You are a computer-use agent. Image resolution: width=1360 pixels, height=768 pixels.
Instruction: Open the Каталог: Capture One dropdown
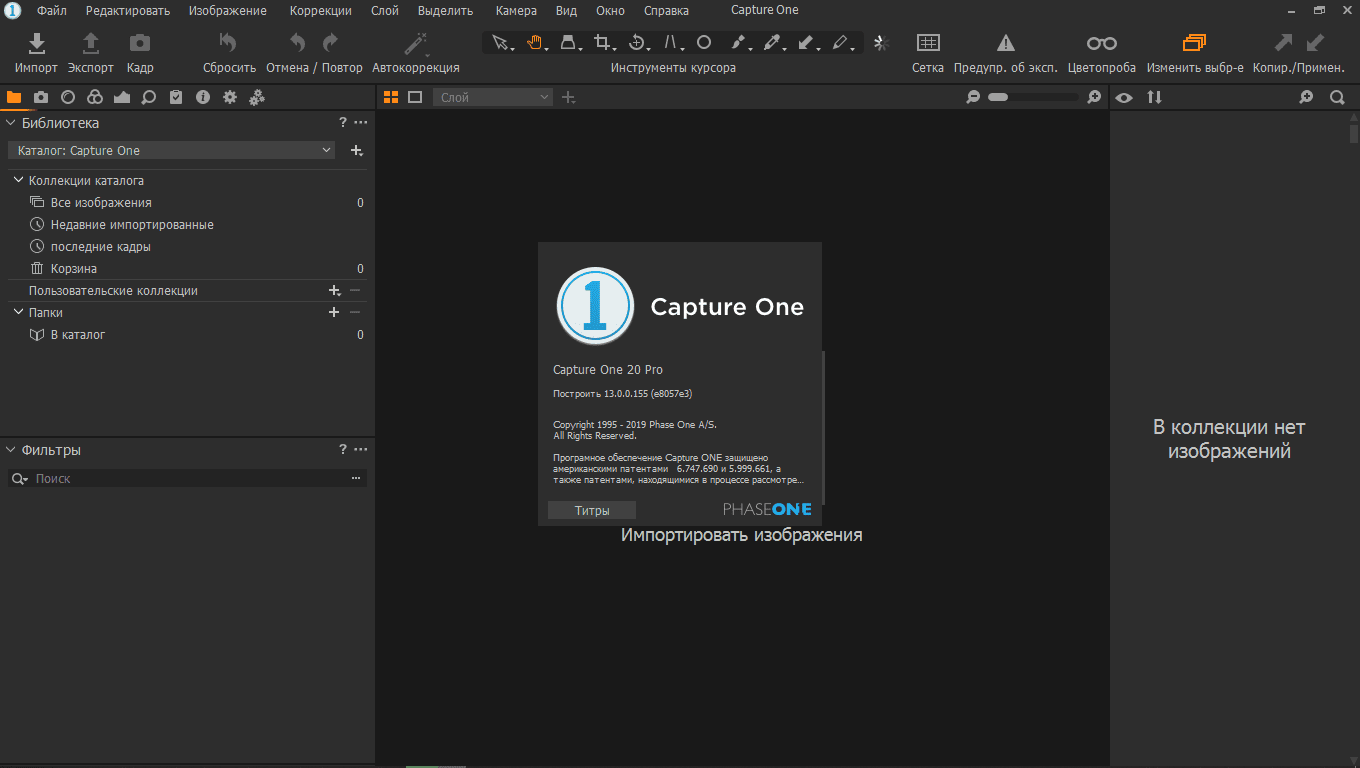coord(174,150)
